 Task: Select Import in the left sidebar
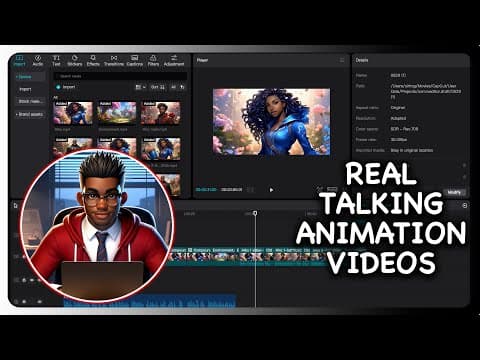tap(25, 89)
